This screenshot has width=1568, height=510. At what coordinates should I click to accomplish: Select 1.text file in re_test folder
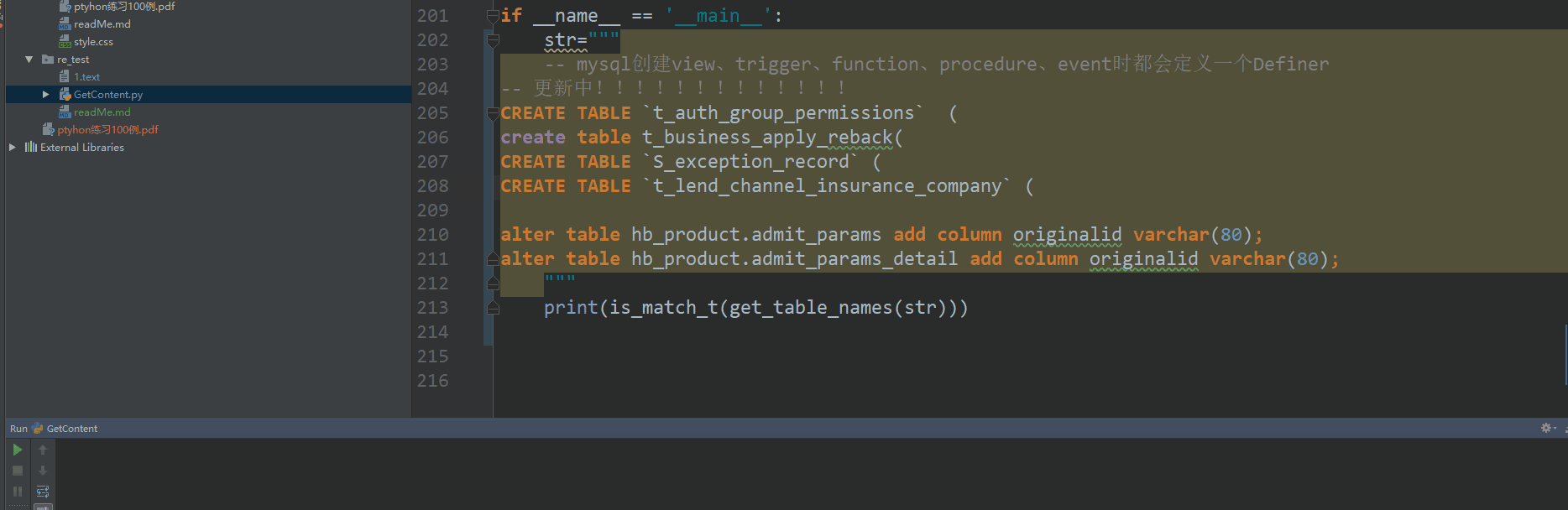pos(86,77)
